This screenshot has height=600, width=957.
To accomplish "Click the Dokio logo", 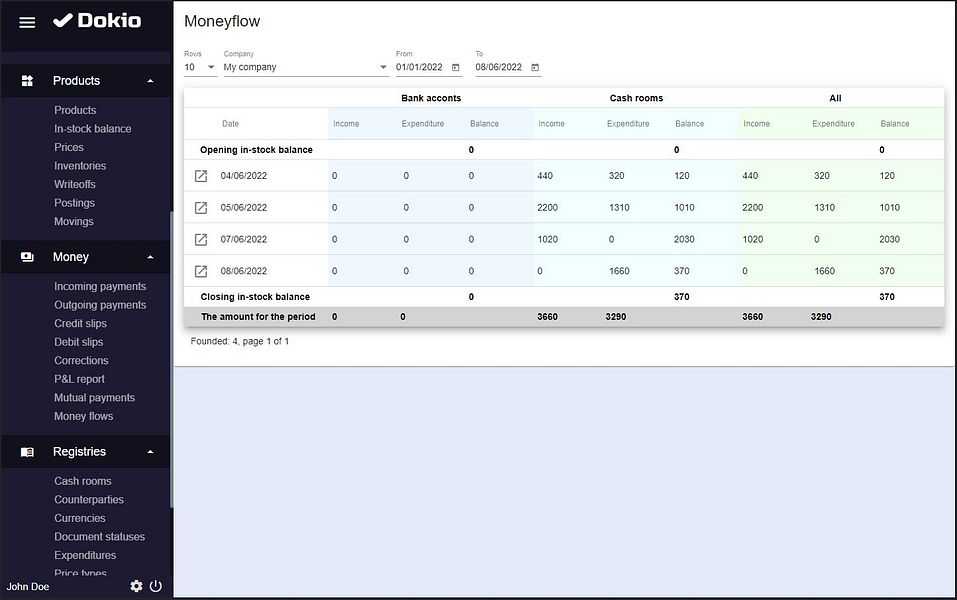I will click(97, 21).
